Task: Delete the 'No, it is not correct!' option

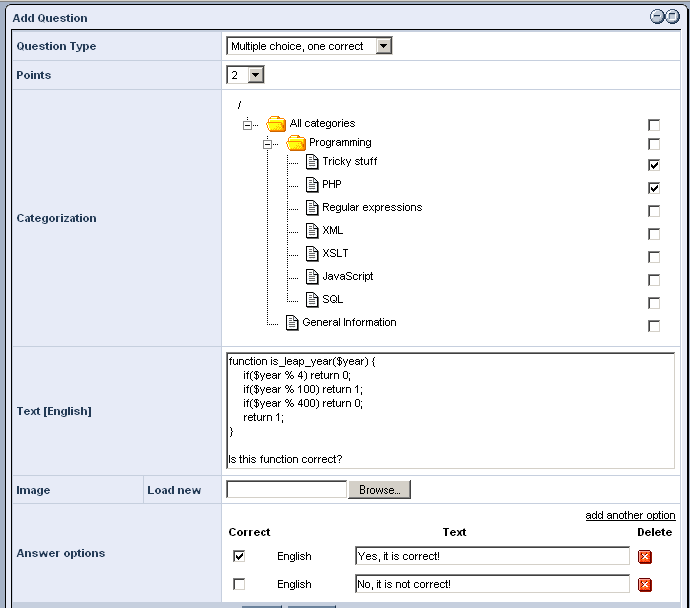Action: click(645, 585)
